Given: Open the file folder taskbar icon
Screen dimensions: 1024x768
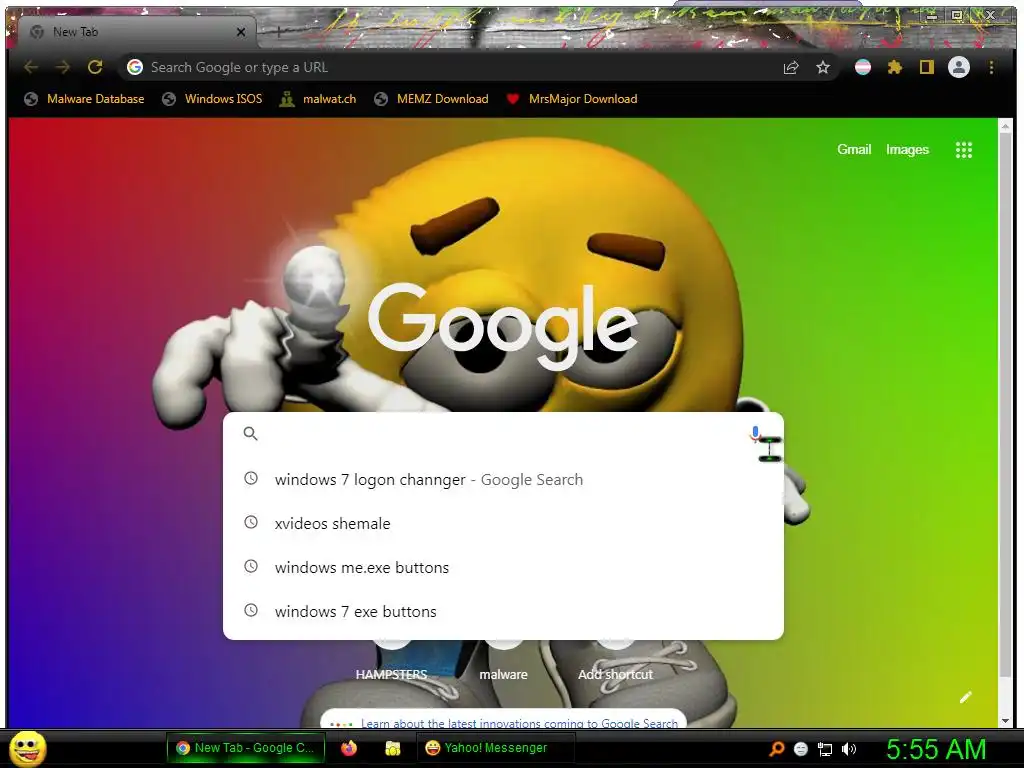Looking at the screenshot, I should click(x=392, y=748).
